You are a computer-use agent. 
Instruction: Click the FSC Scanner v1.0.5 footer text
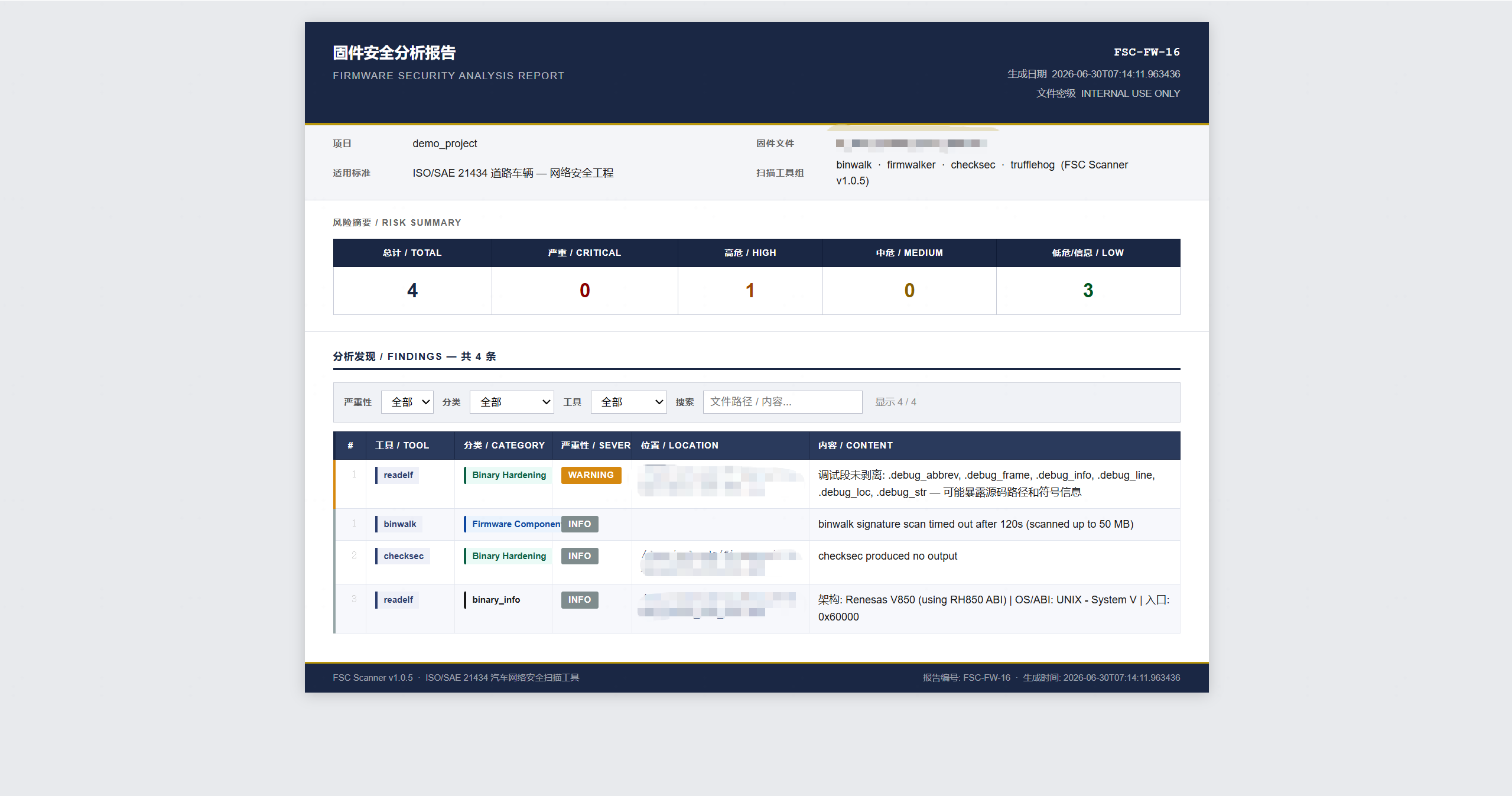372,678
